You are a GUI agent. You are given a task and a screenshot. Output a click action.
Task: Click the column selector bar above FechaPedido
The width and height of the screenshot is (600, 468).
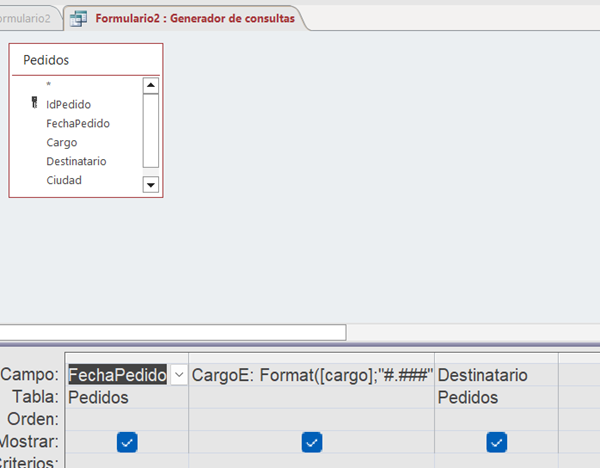127,358
